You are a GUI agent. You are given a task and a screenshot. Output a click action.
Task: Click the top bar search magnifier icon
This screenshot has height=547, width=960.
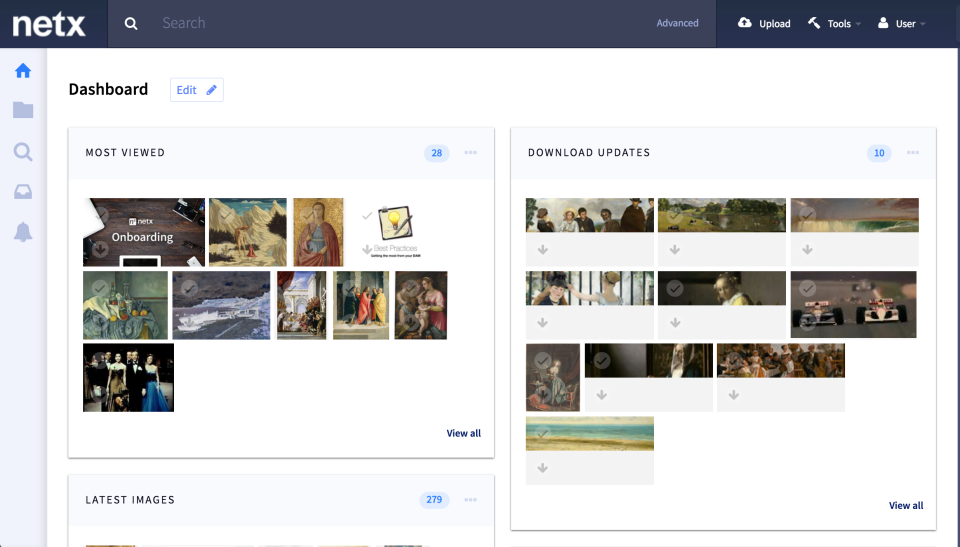(131, 23)
